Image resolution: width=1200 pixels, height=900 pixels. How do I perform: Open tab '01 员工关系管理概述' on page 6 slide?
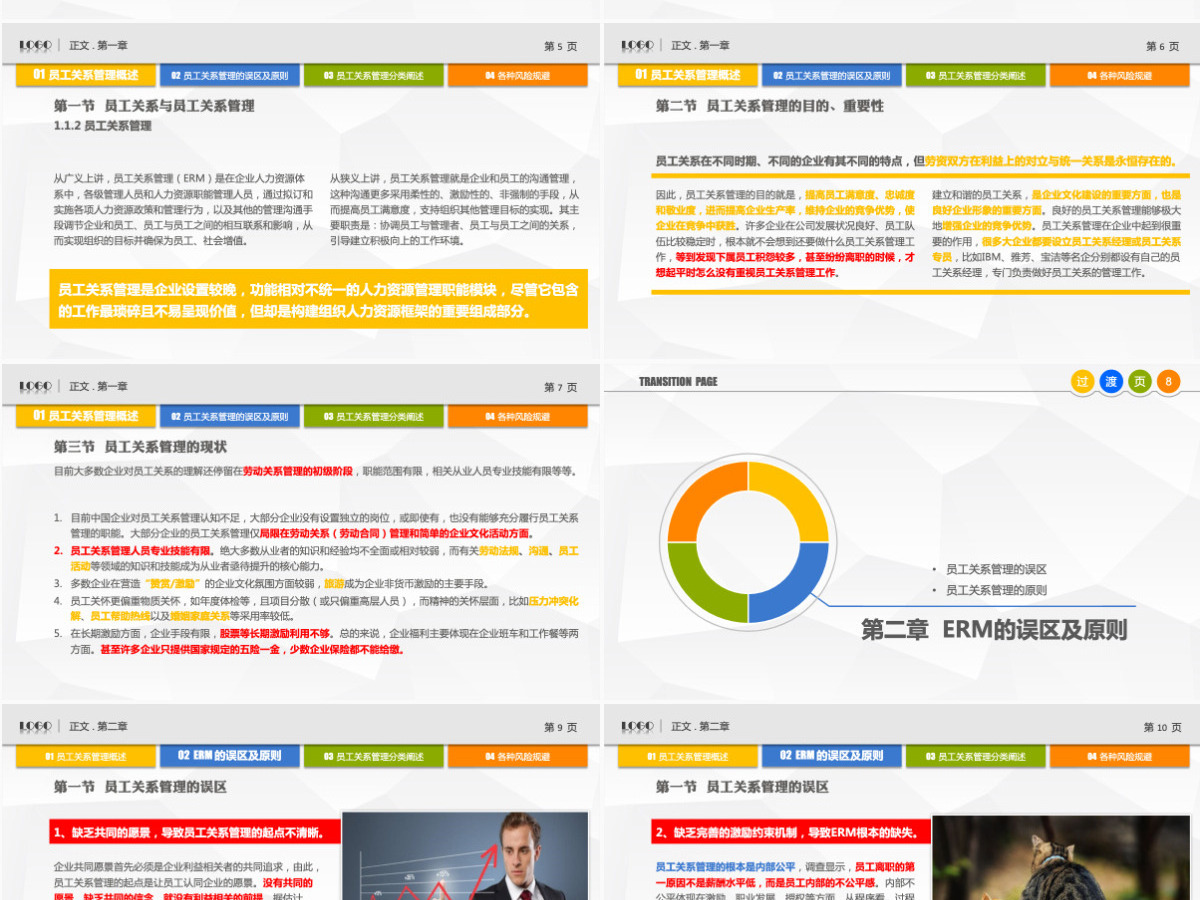coord(688,75)
